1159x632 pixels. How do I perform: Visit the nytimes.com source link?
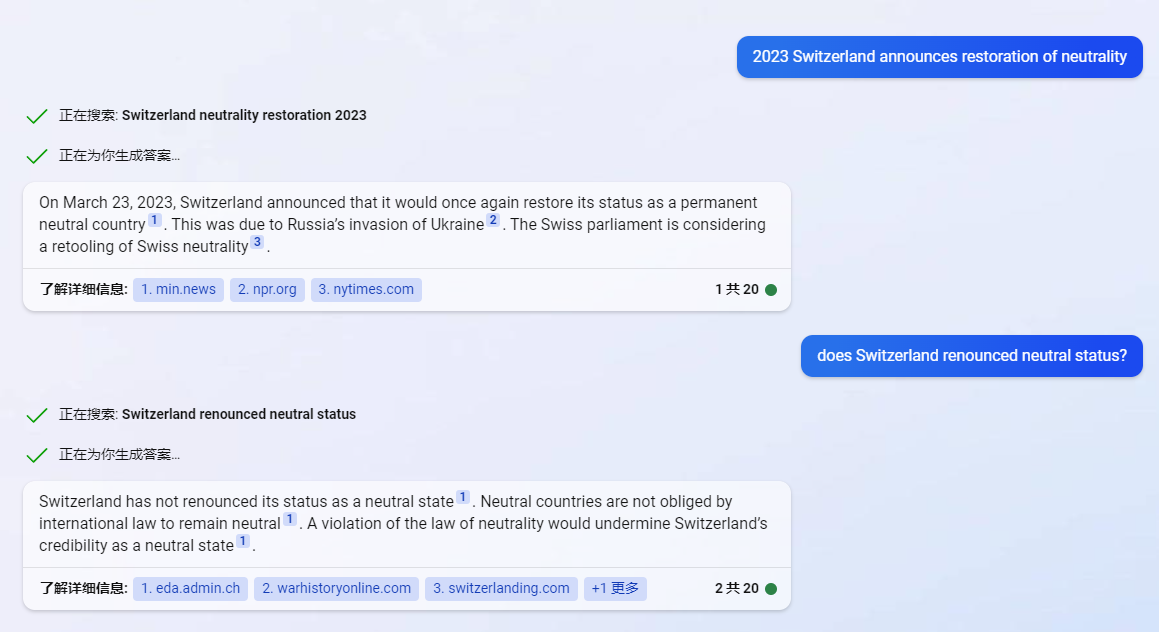[366, 290]
